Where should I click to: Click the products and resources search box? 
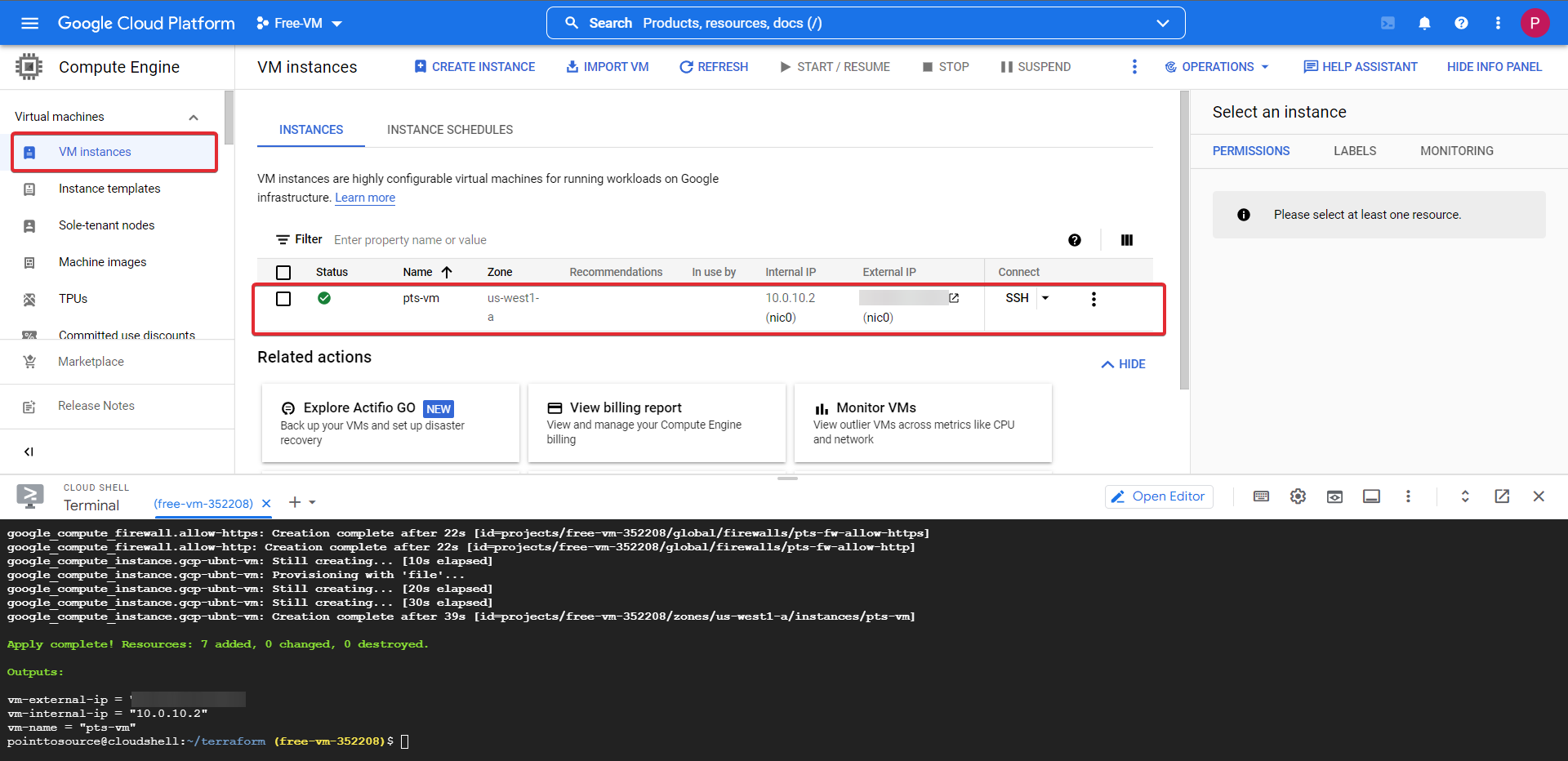tap(866, 23)
